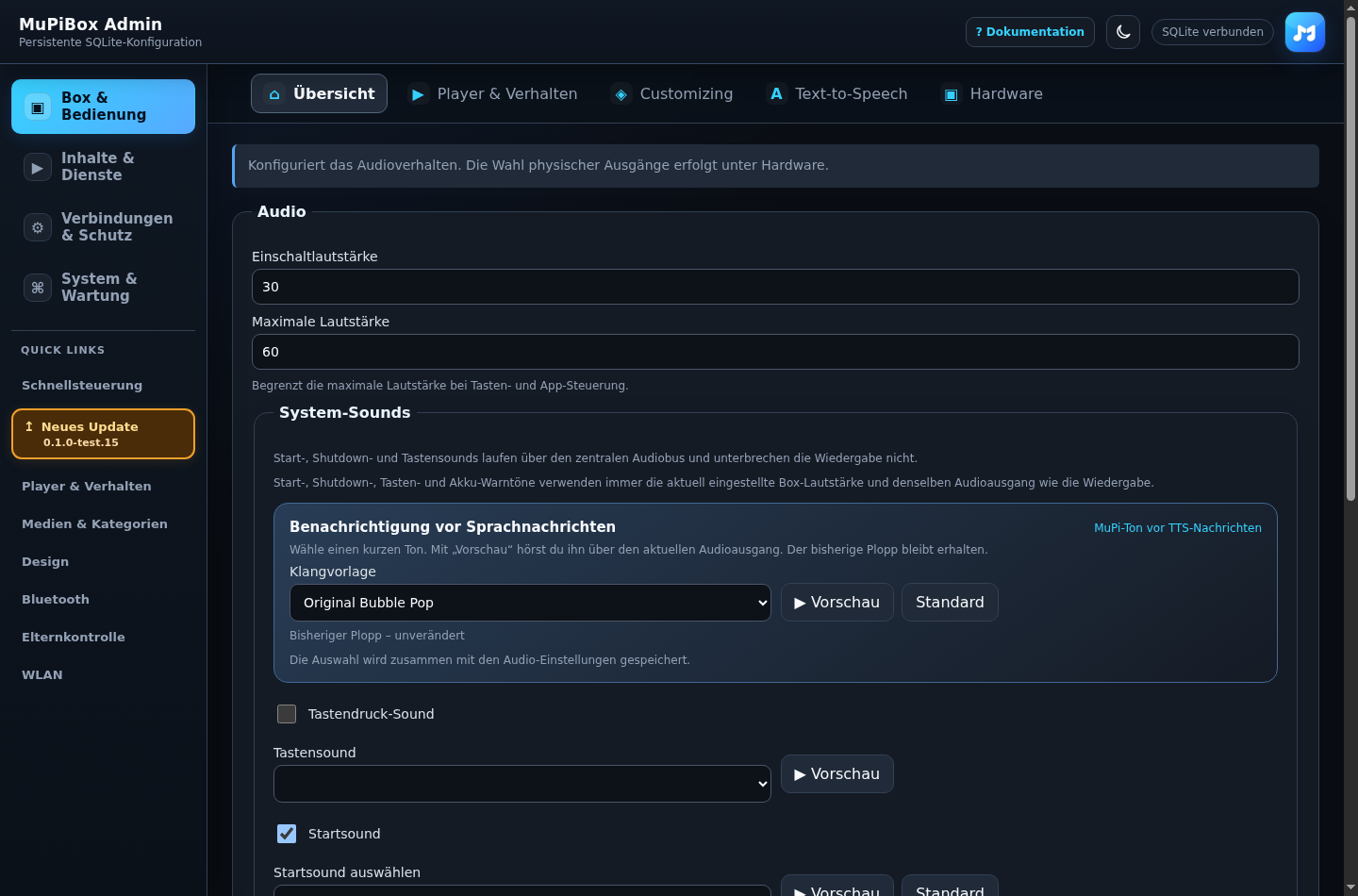Open Medien & Kategorien quick link
The image size is (1358, 896).
[x=103, y=524]
